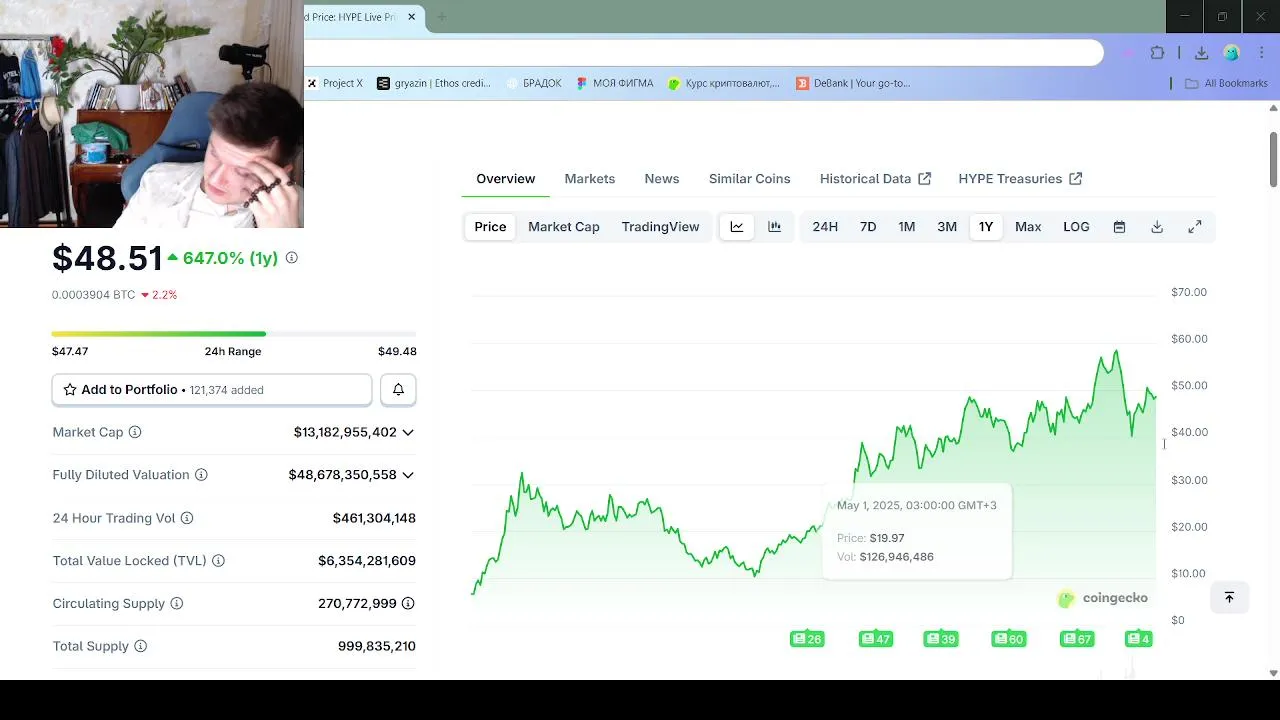Viewport: 1280px width, 720px height.
Task: Open the Курс криптовалют bookmark
Action: tap(725, 83)
